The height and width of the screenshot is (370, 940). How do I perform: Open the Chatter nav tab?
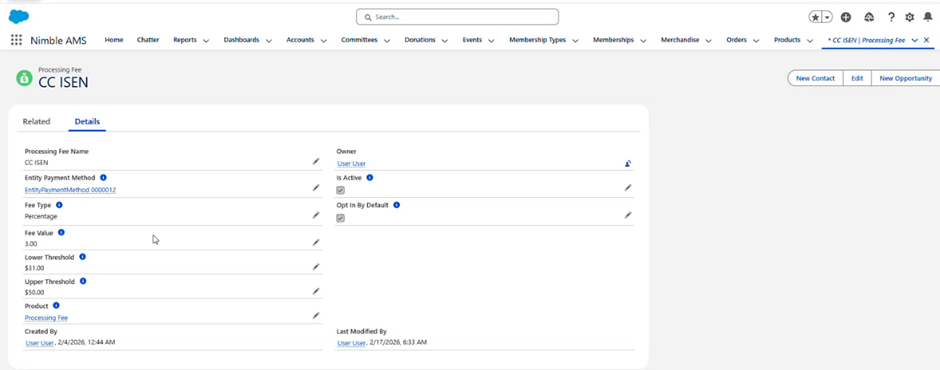[x=148, y=40]
